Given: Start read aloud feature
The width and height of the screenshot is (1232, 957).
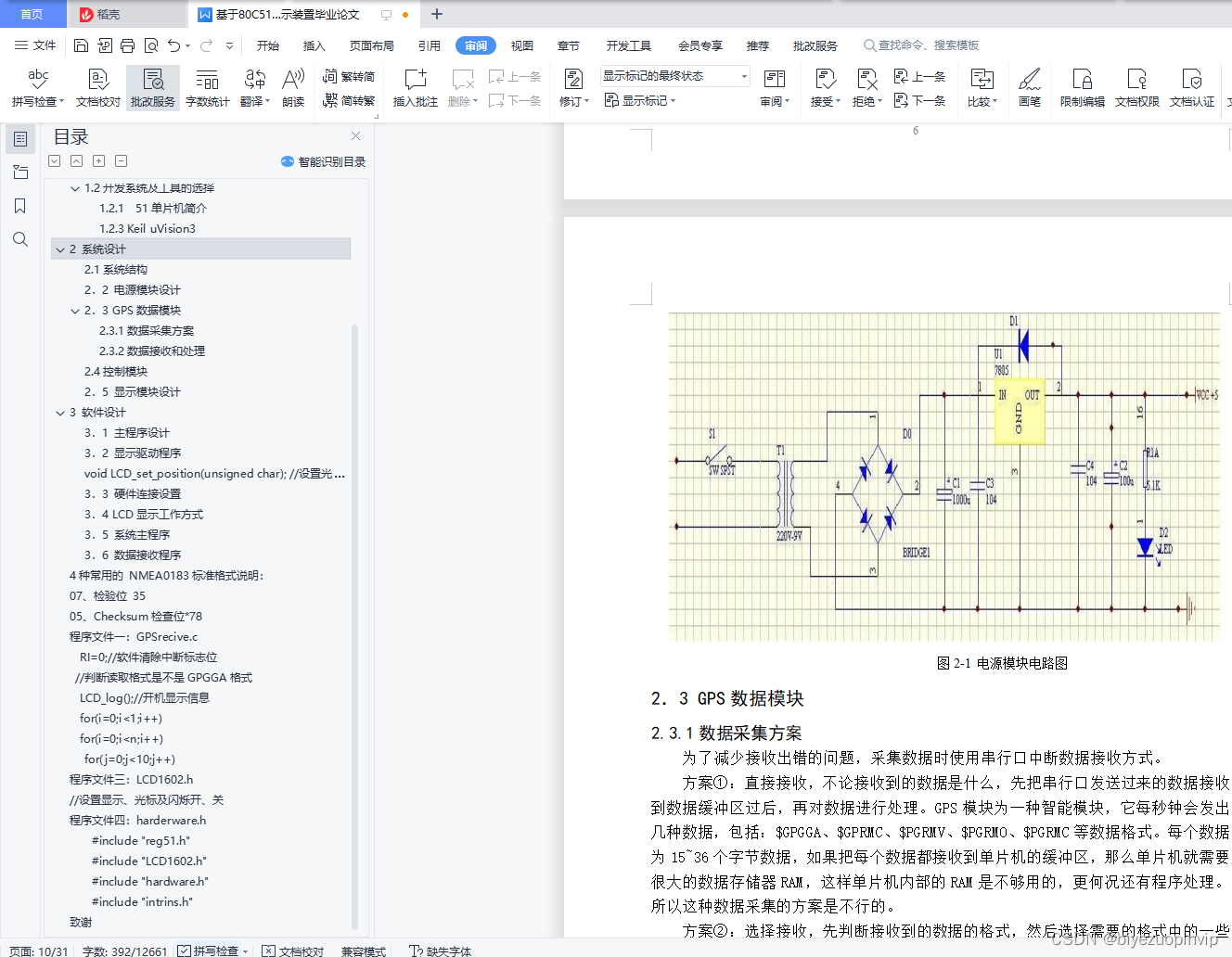Looking at the screenshot, I should point(293,87).
